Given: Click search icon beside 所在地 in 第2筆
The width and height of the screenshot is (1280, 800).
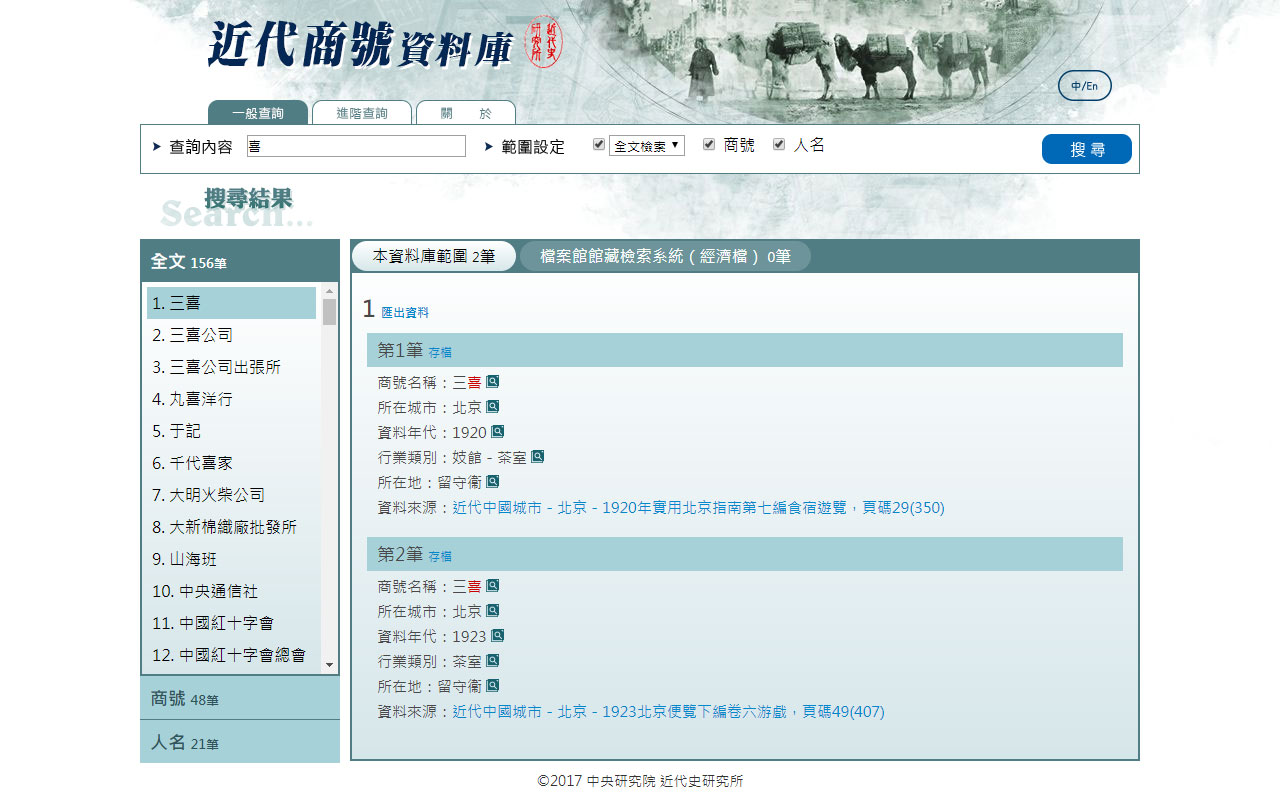Looking at the screenshot, I should pos(492,685).
